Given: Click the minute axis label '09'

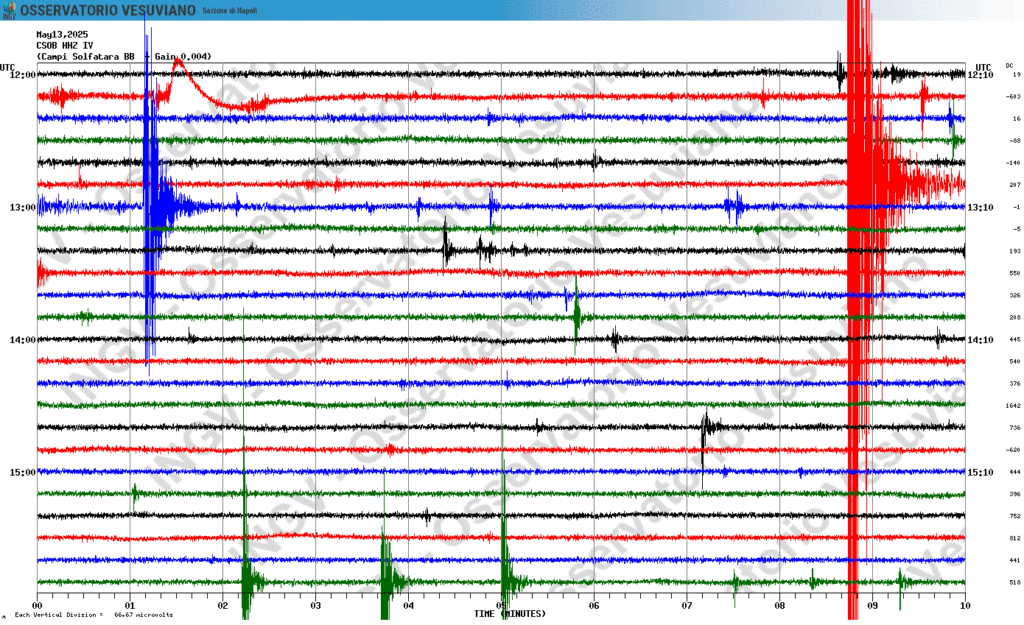Looking at the screenshot, I should click(872, 606).
